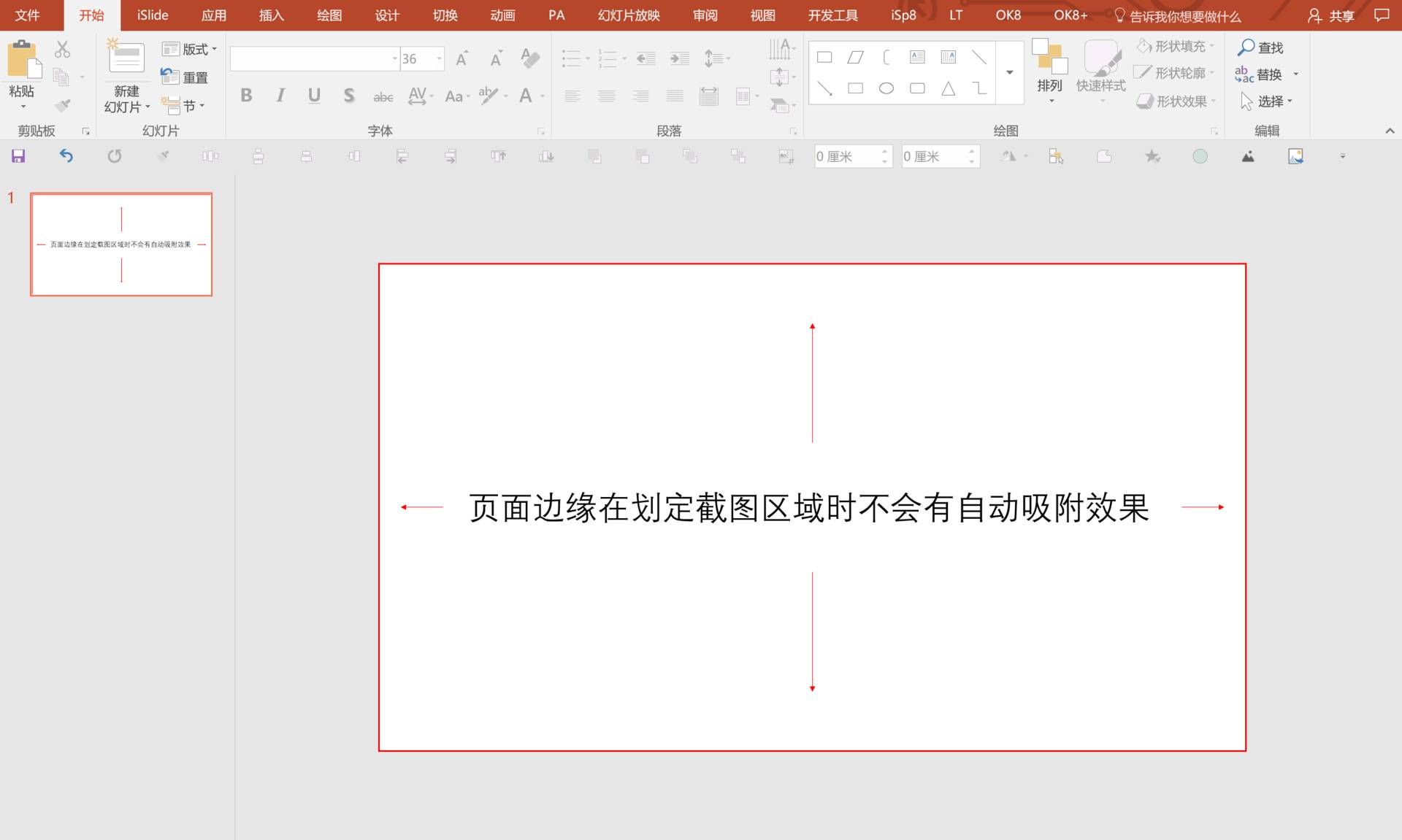Click decrease indent icon
This screenshot has width=1402, height=840.
[x=646, y=58]
